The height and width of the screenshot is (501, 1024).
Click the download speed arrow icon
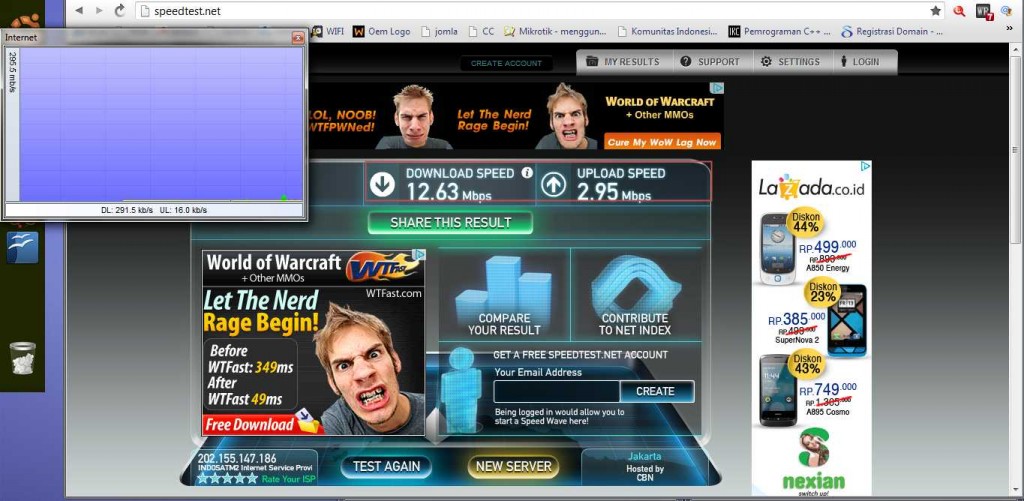[x=382, y=184]
